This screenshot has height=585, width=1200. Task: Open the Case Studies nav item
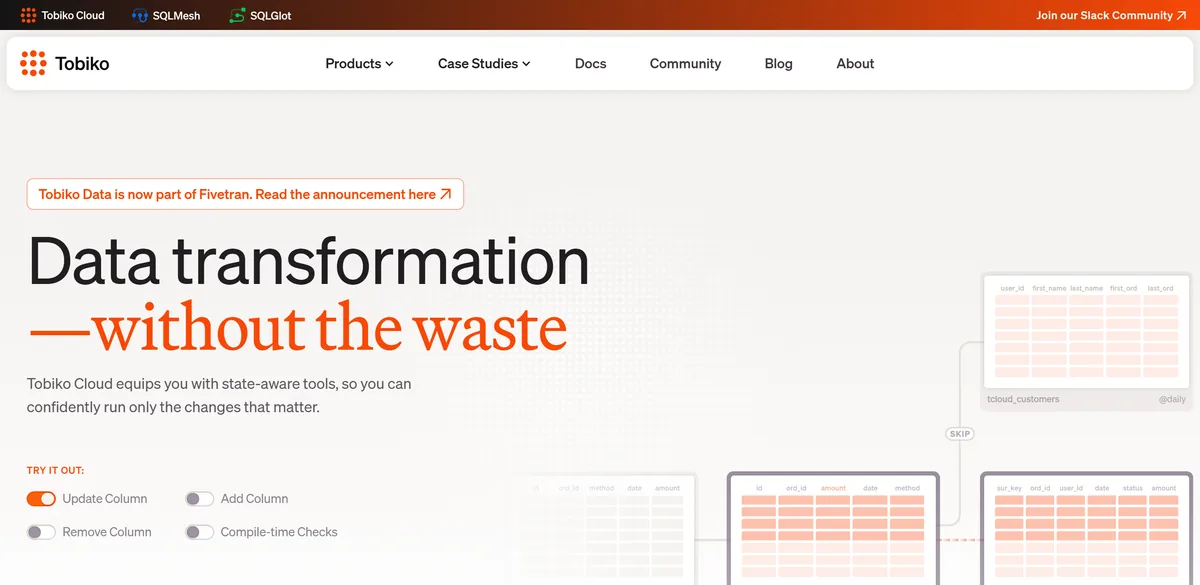click(x=478, y=63)
